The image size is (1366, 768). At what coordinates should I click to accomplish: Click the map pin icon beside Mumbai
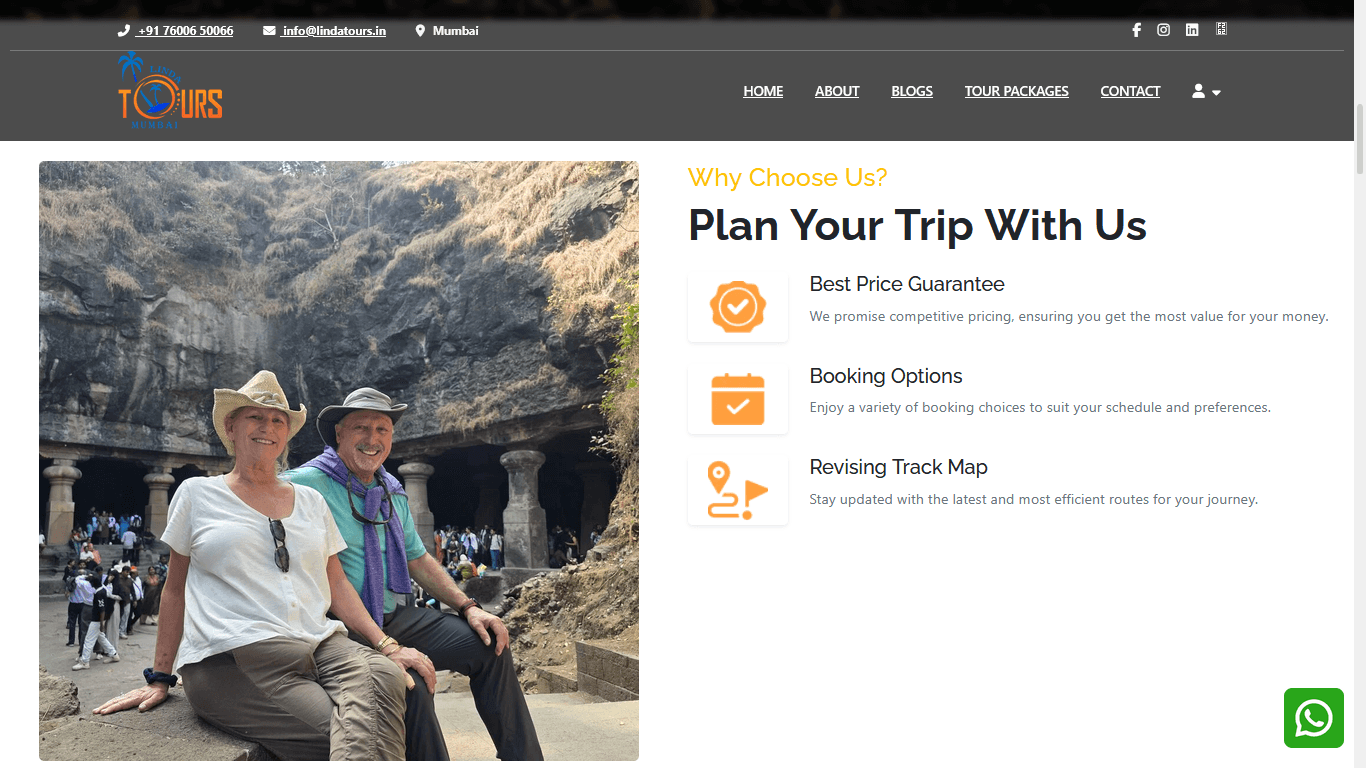coord(420,31)
